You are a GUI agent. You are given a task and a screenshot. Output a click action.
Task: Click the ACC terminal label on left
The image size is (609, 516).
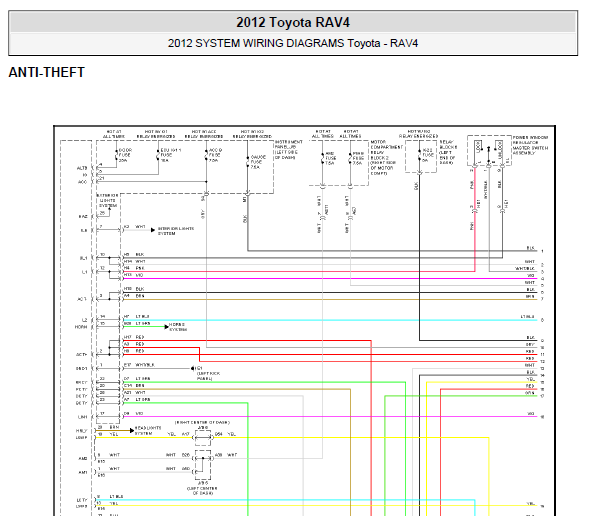[x=83, y=182]
